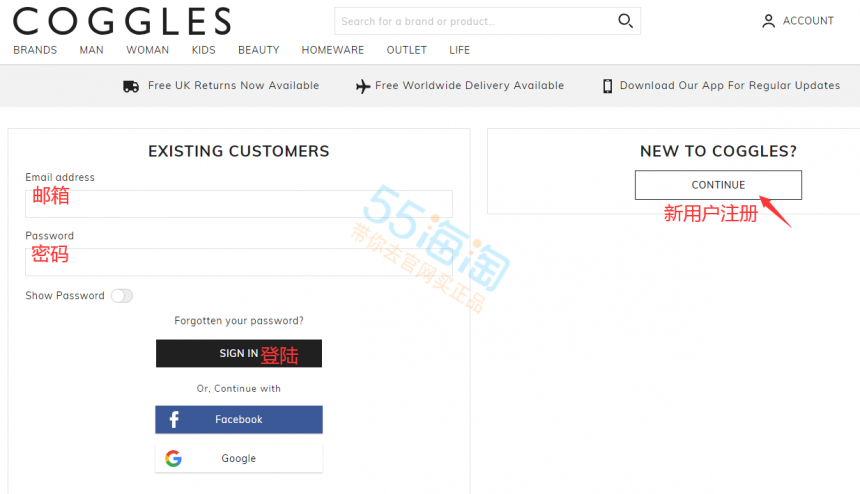Open the BRANDS menu
The width and height of the screenshot is (860, 494).
pos(35,50)
